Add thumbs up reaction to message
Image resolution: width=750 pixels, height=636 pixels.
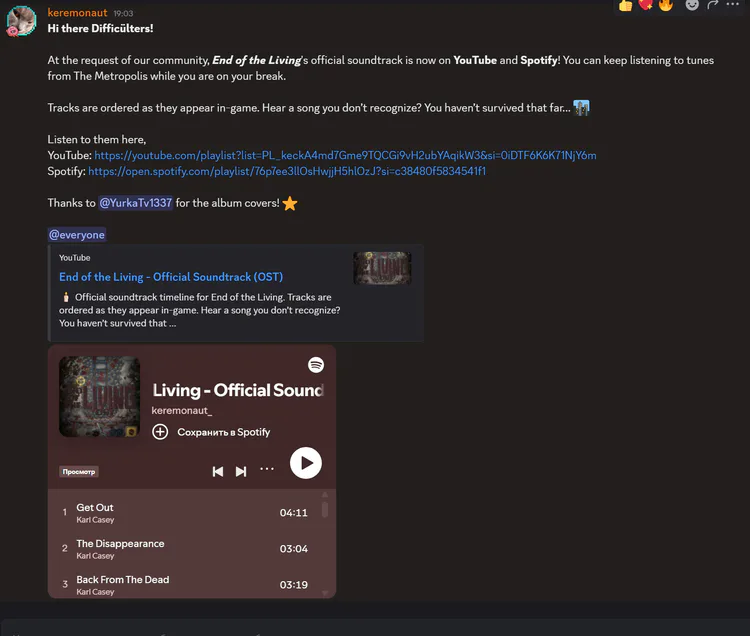[626, 5]
